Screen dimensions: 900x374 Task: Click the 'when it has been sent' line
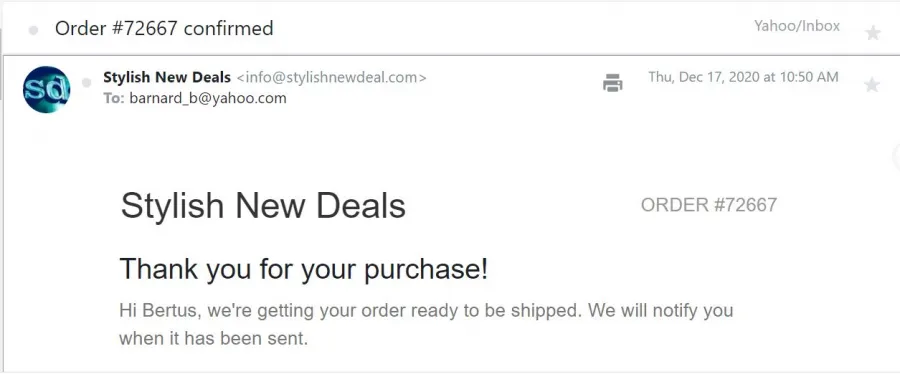click(214, 338)
